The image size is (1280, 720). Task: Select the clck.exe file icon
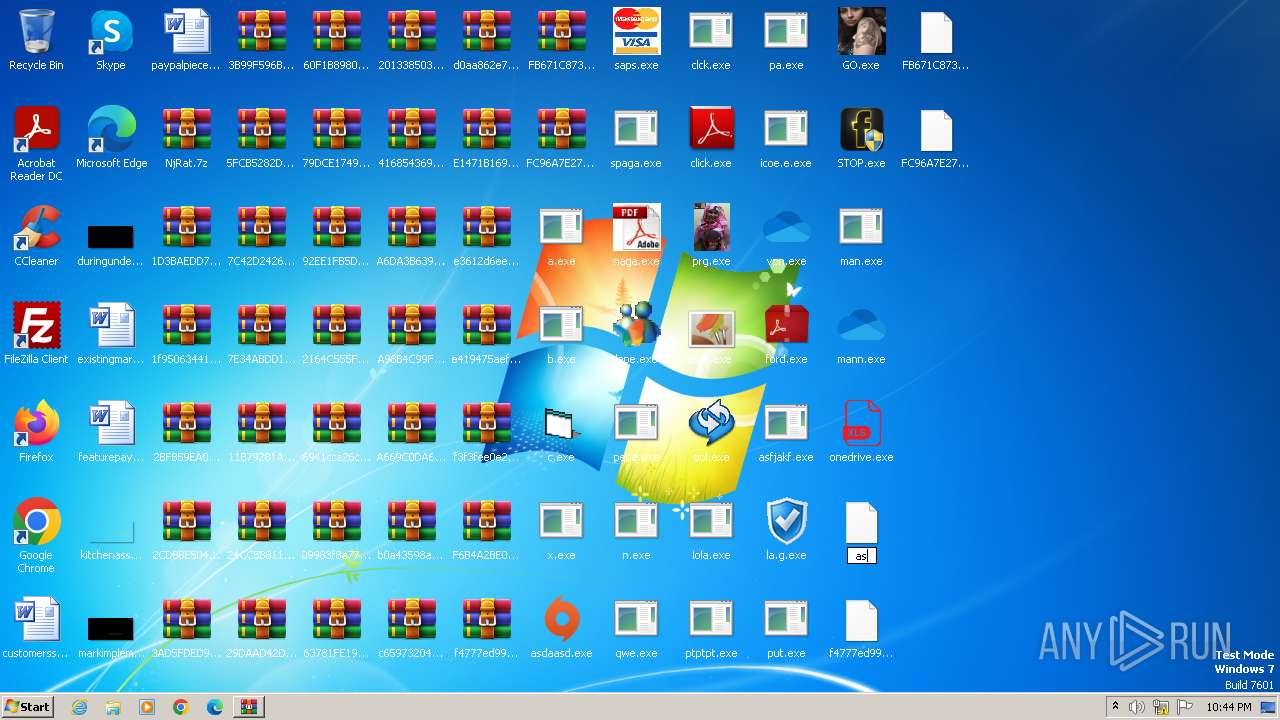click(x=711, y=40)
